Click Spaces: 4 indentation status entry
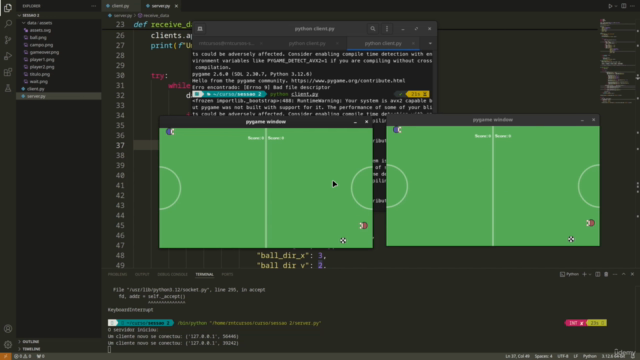The width and height of the screenshot is (640, 360). (x=543, y=356)
